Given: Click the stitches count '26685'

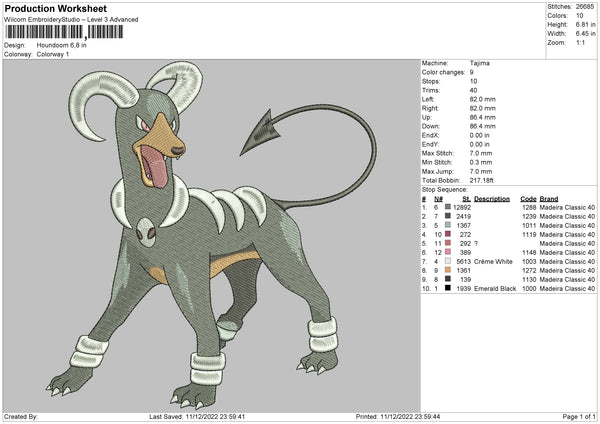Looking at the screenshot, I should (585, 7).
